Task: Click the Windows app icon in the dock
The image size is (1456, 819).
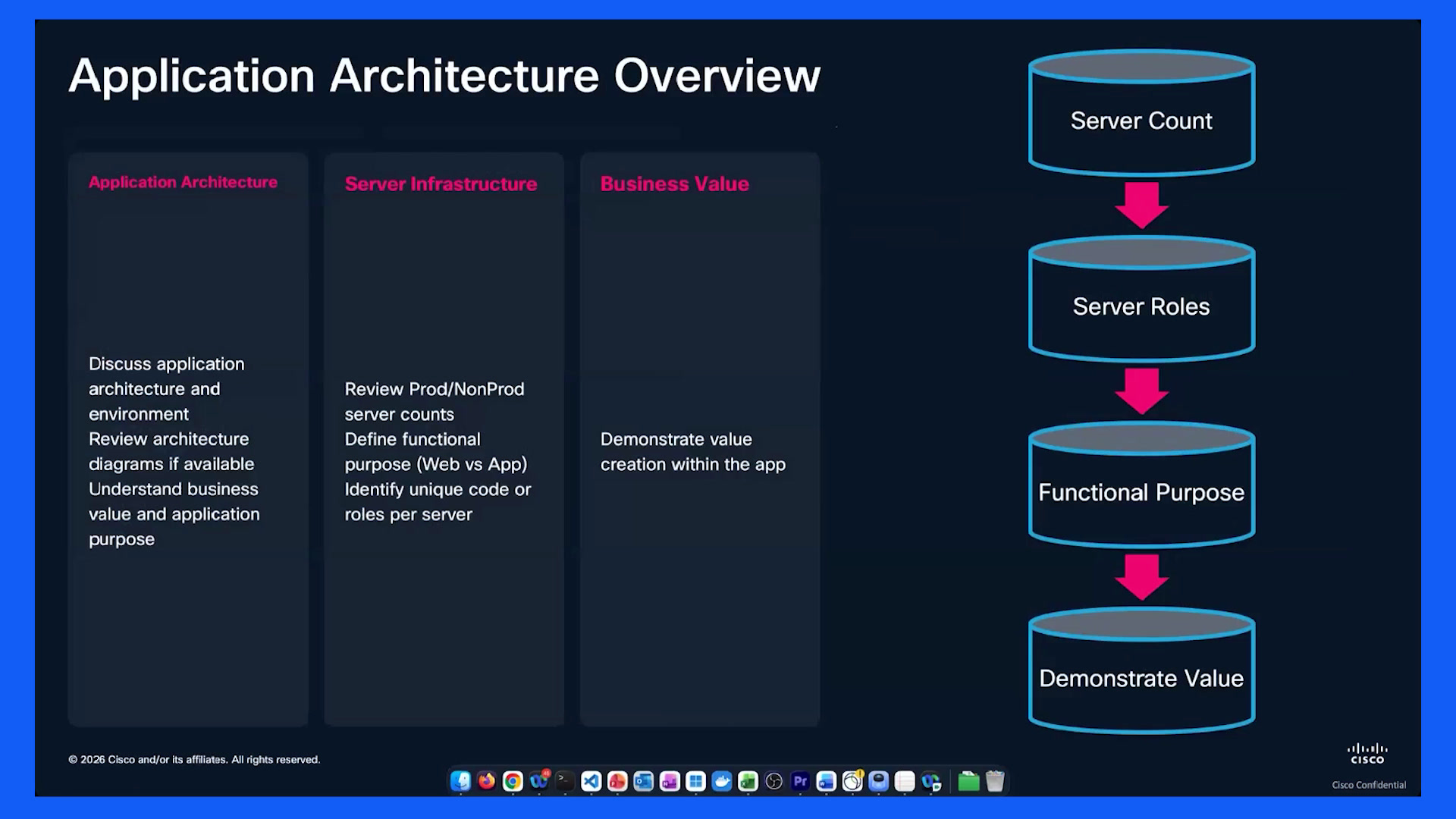Action: [x=696, y=781]
